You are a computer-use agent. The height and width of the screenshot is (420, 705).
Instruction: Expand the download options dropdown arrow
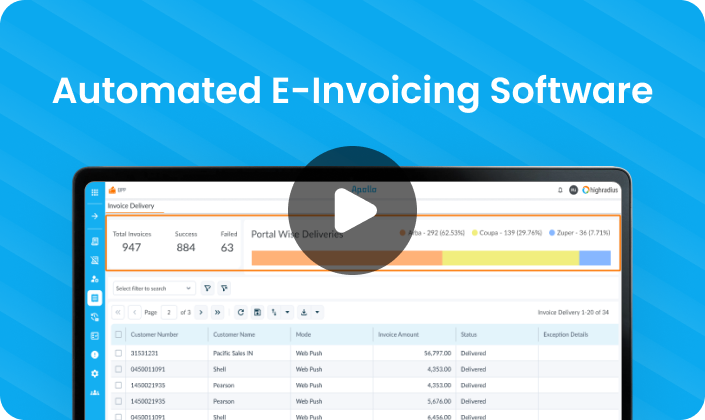pos(317,312)
